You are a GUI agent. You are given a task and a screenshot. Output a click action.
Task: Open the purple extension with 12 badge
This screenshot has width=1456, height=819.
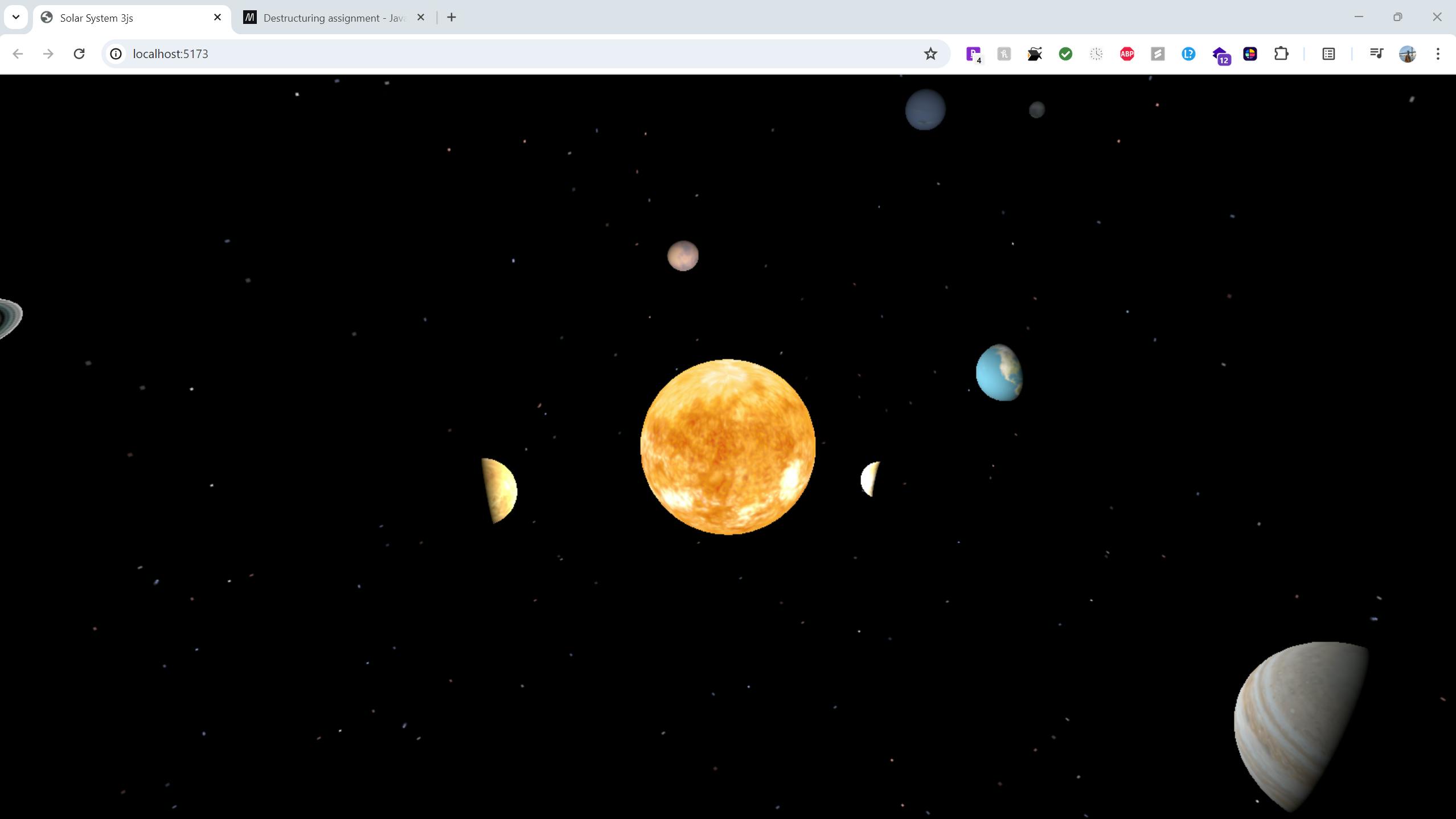1220,55
